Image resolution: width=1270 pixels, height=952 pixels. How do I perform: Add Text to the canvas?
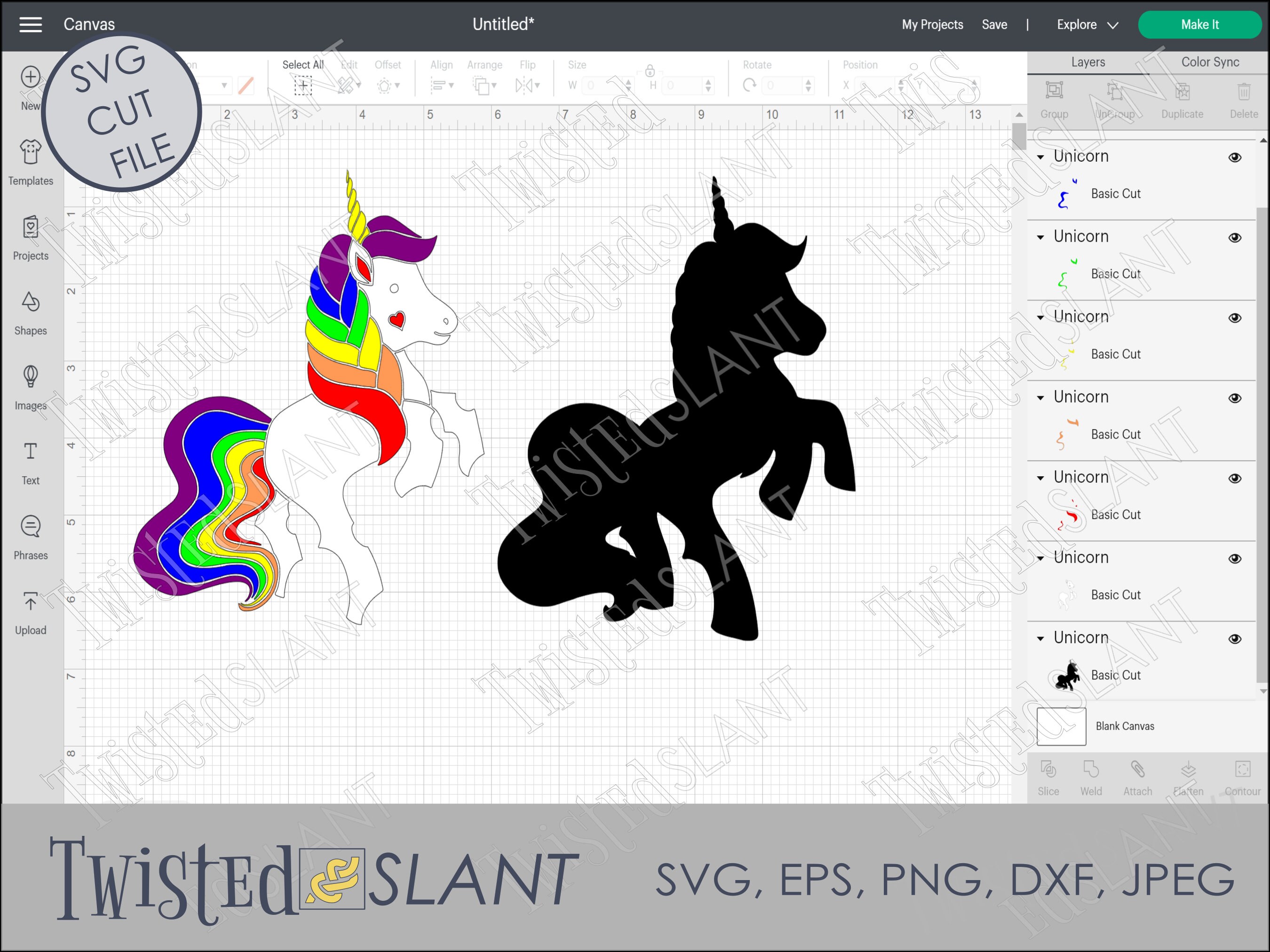coord(31,463)
